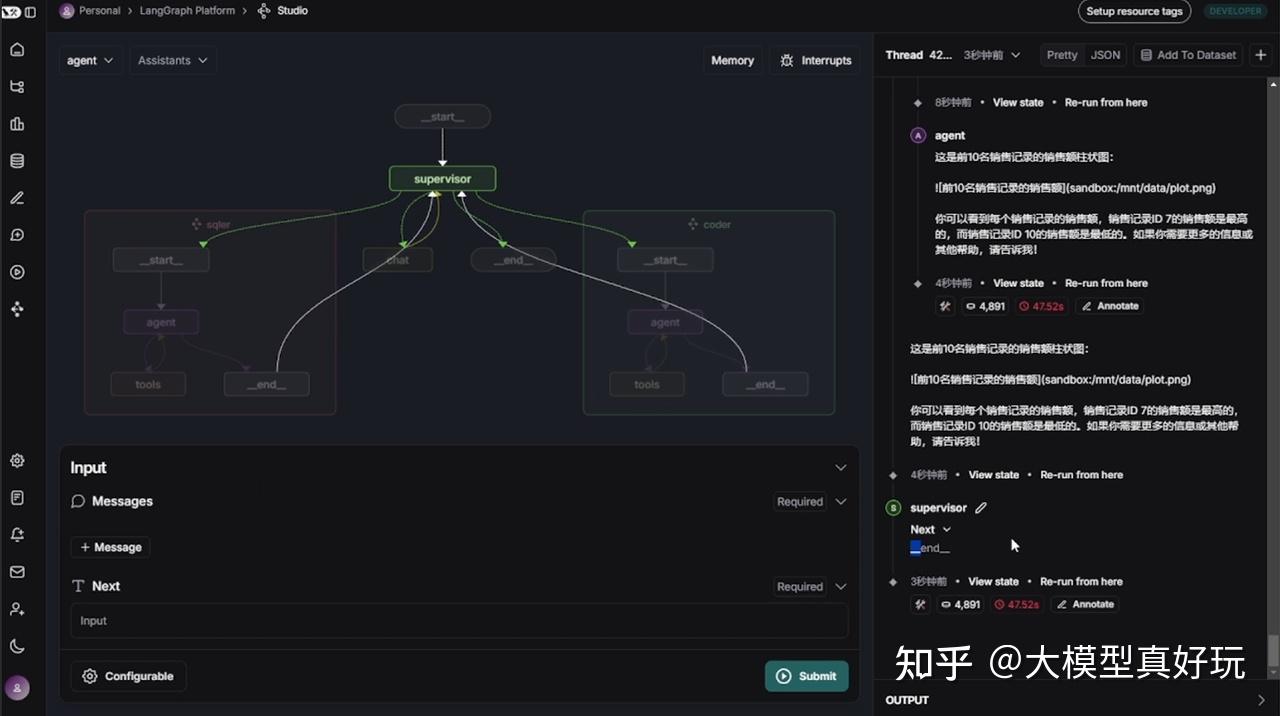Switch the output view to Pretty
Screen dimensions: 1280x716
pyautogui.click(x=1061, y=55)
